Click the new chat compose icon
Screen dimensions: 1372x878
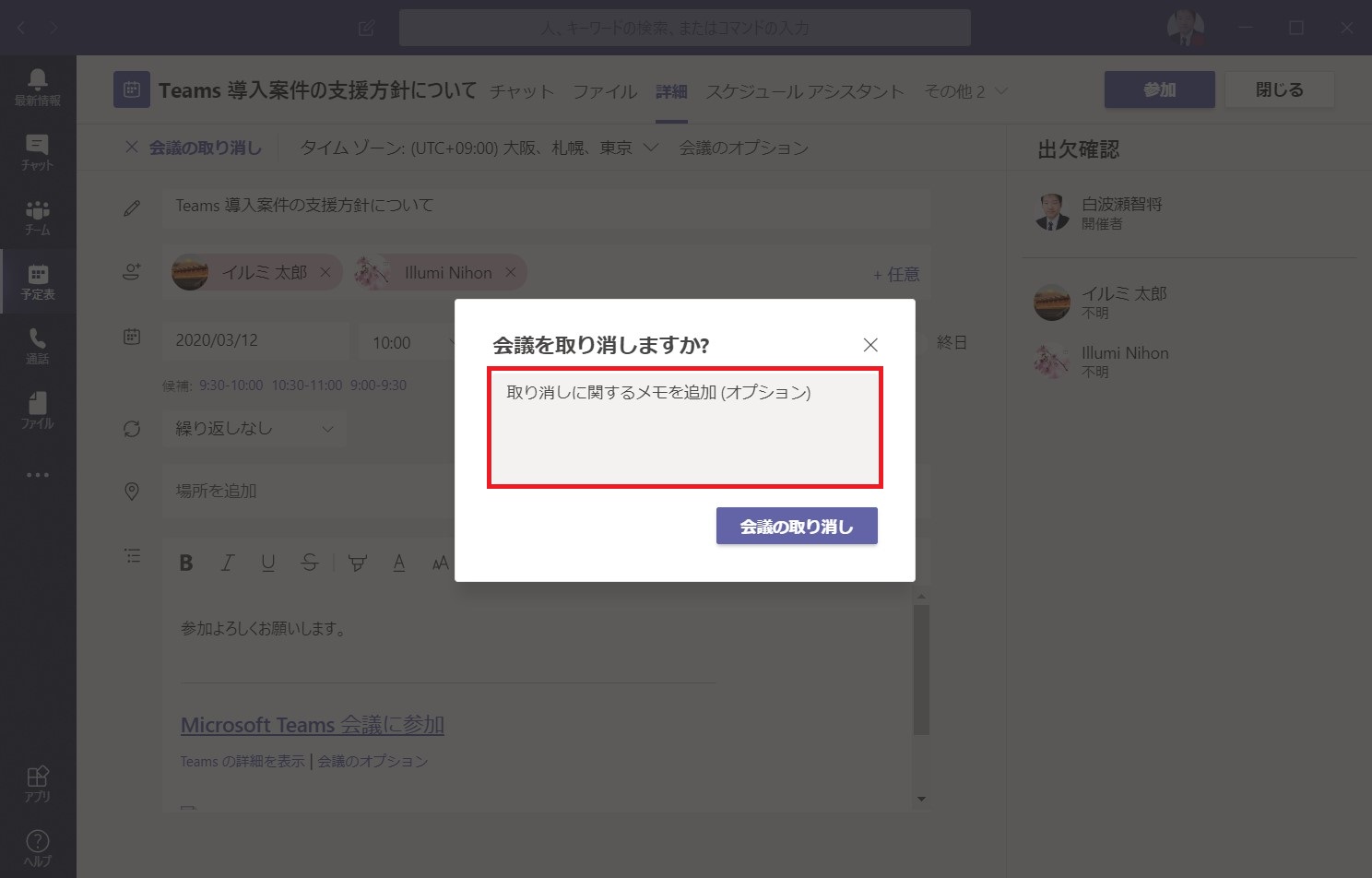pyautogui.click(x=366, y=29)
